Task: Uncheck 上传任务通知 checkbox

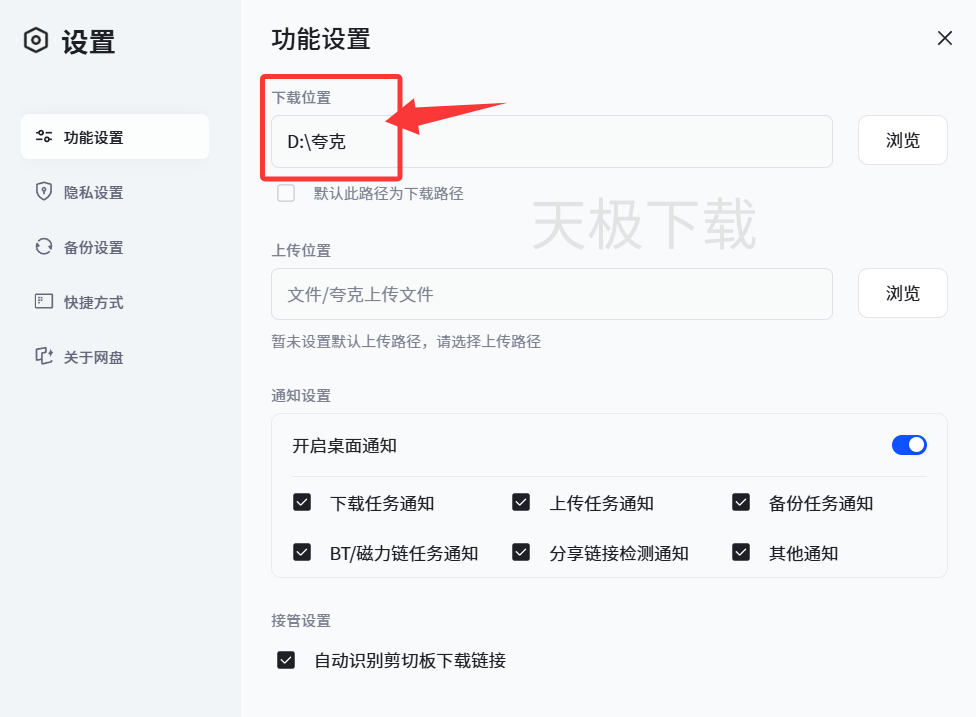Action: click(521, 502)
